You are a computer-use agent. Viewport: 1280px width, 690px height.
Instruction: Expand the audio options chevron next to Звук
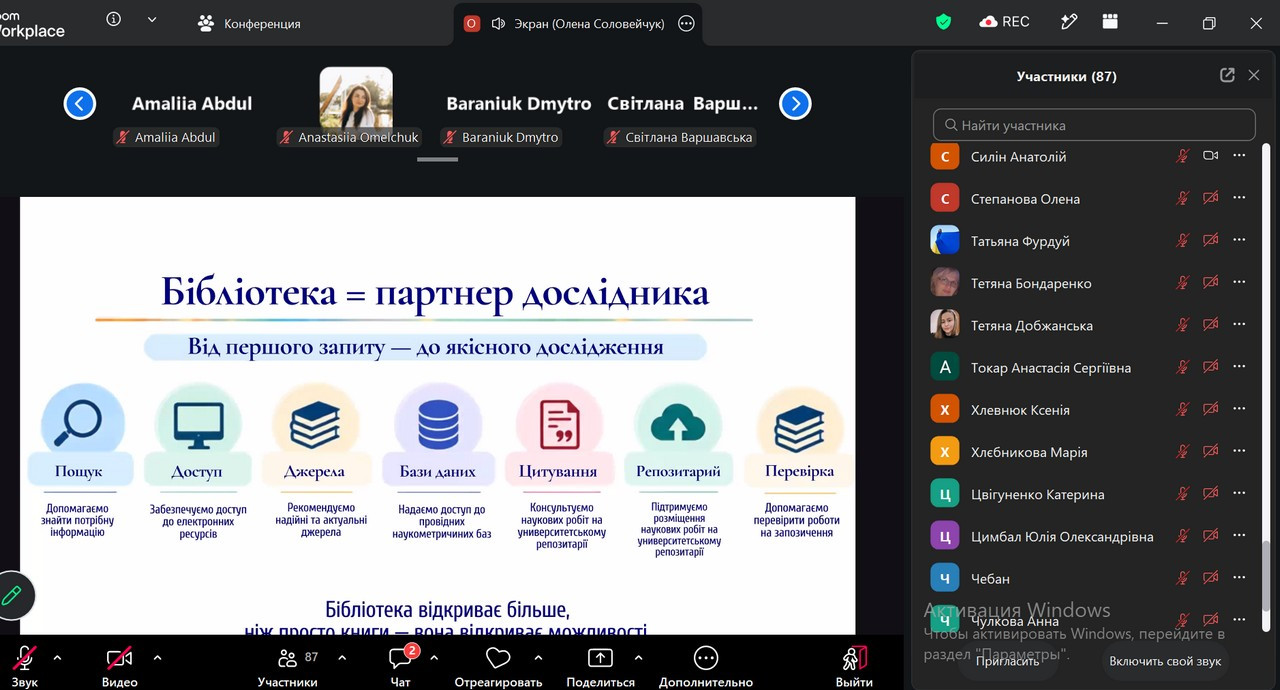57,658
